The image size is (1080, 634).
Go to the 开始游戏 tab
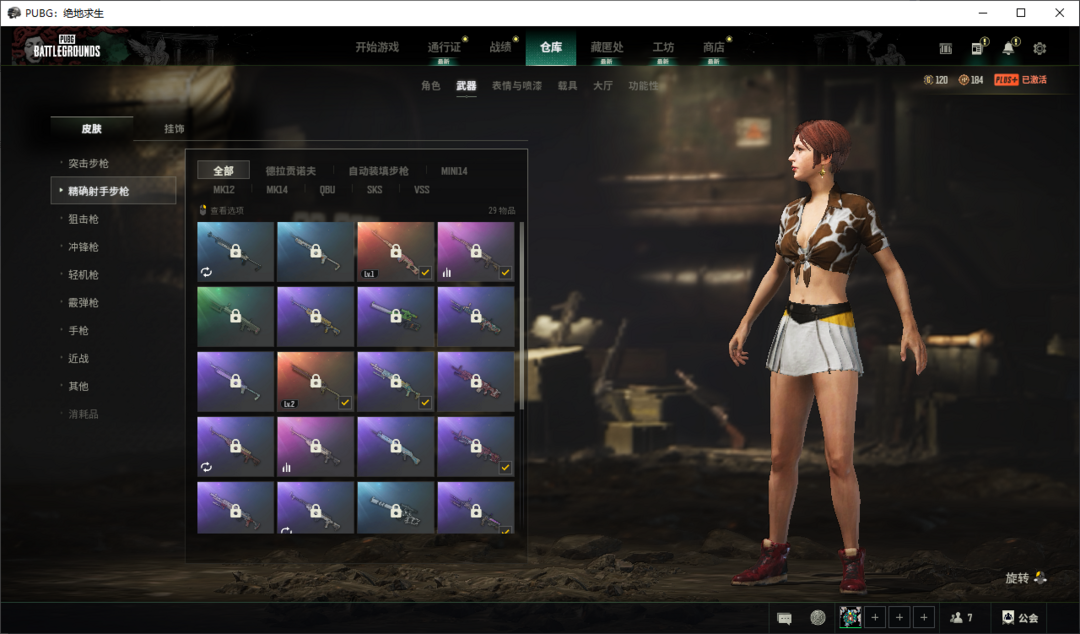click(x=377, y=47)
